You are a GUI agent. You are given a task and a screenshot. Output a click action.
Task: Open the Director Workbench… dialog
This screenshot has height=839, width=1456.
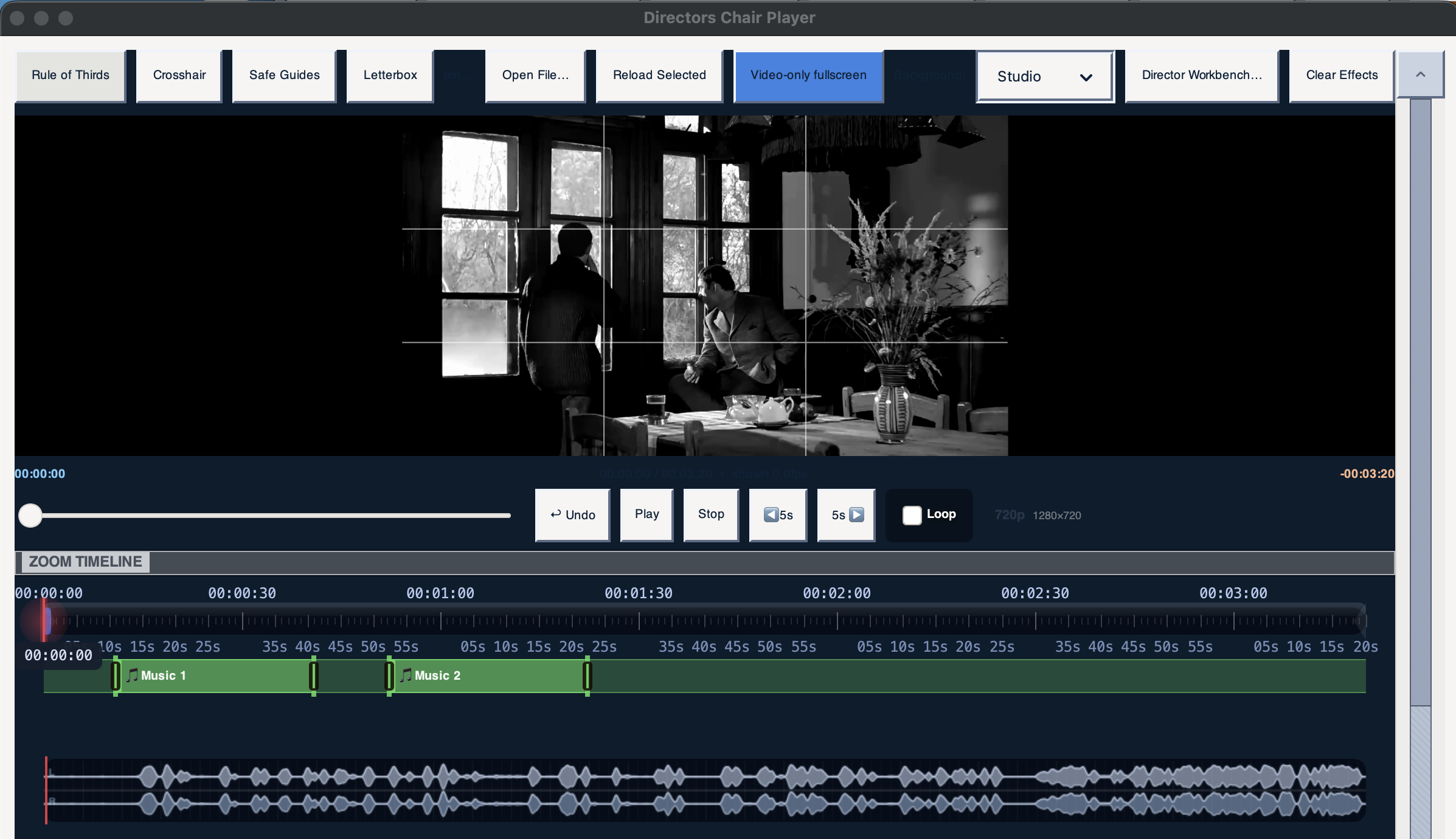click(x=1202, y=75)
